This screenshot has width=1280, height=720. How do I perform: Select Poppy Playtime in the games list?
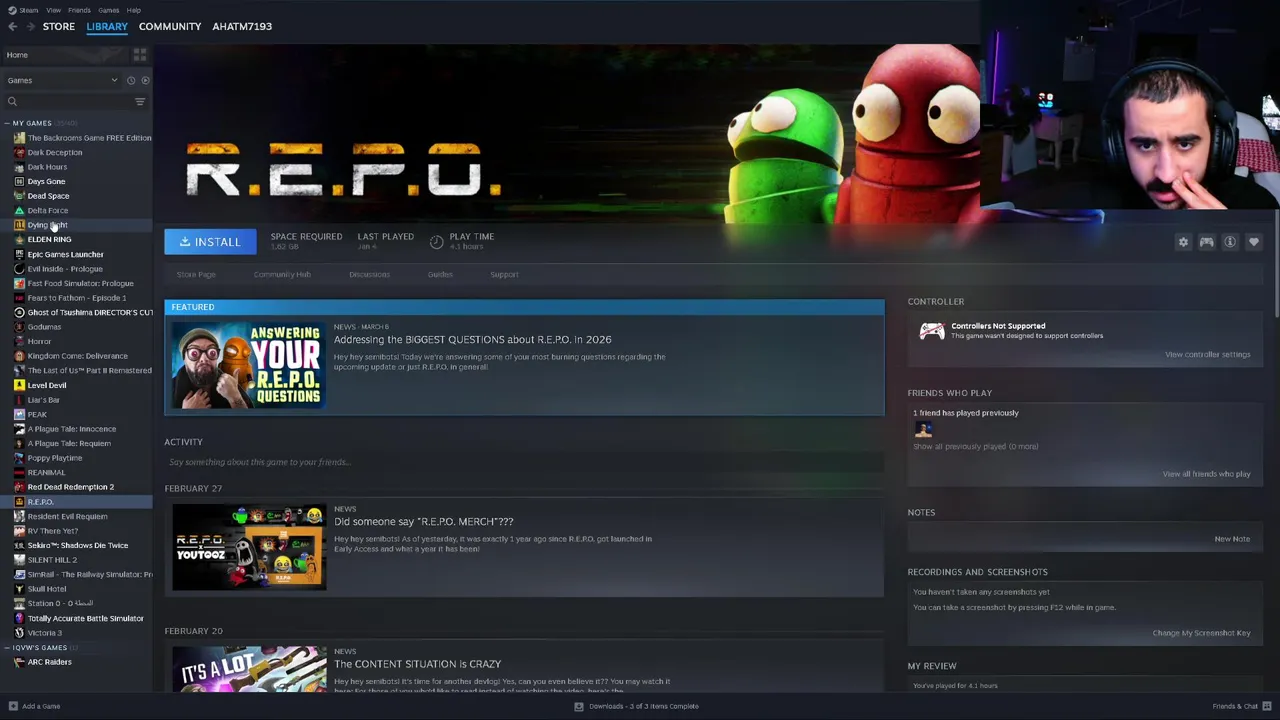(x=76, y=458)
